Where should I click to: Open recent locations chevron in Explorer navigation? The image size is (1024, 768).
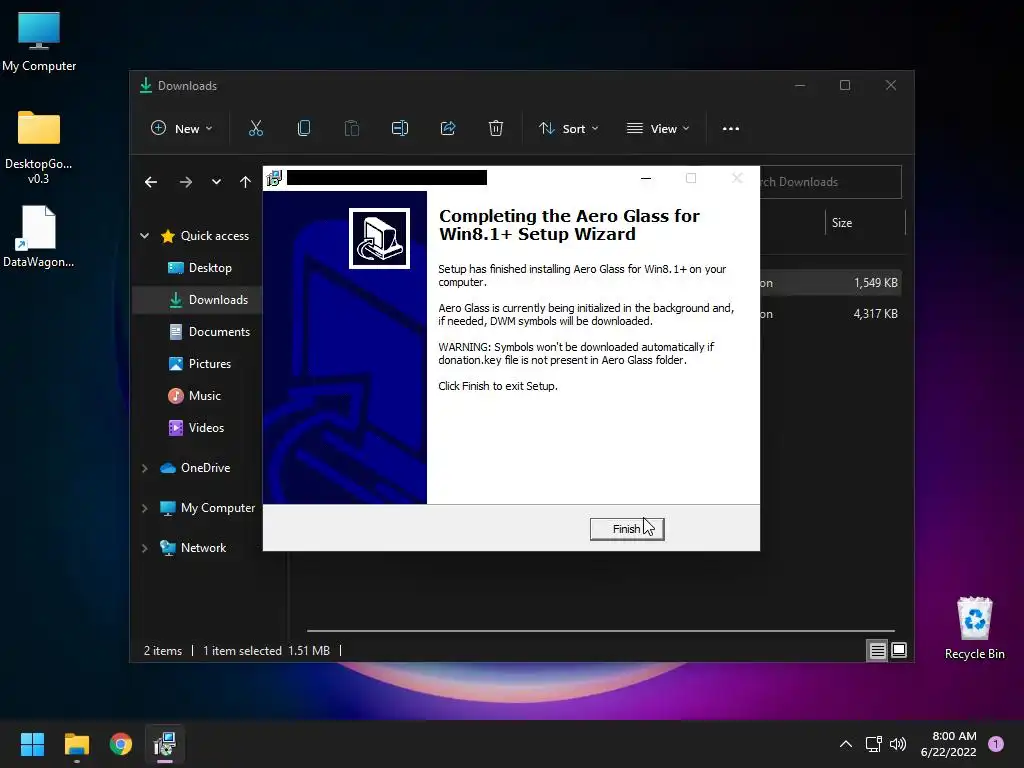click(216, 182)
